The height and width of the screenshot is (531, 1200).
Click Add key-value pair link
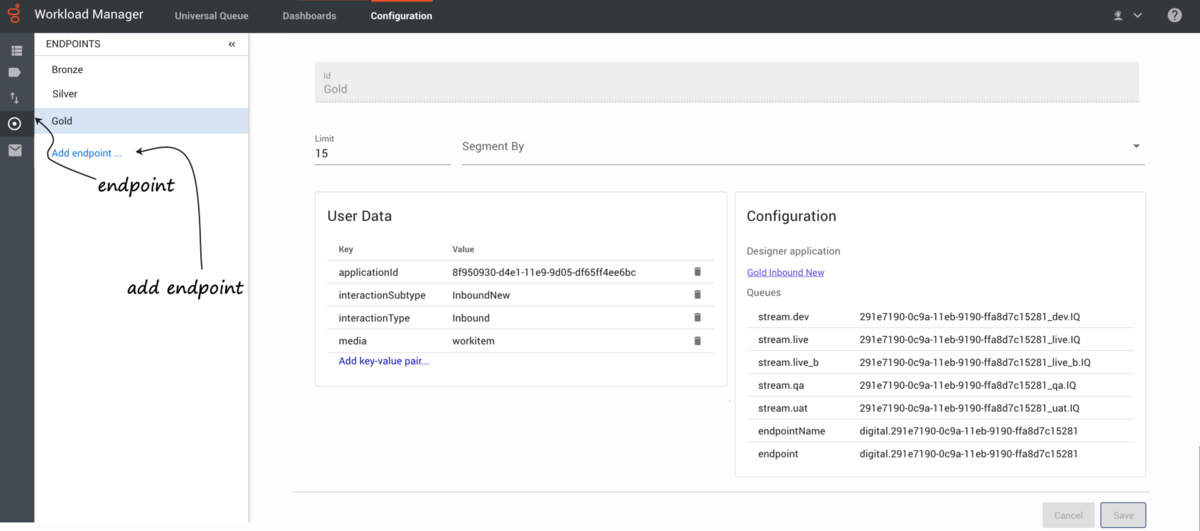(384, 361)
